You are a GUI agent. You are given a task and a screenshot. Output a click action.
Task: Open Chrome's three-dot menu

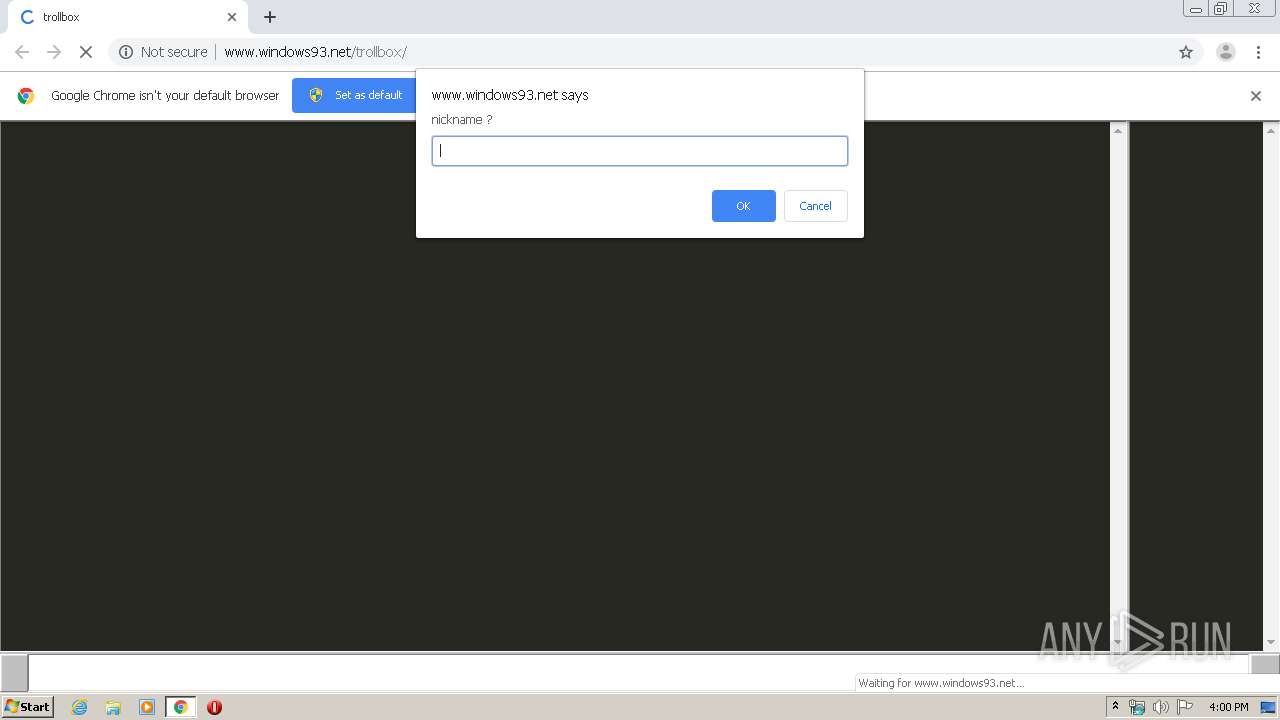point(1258,52)
